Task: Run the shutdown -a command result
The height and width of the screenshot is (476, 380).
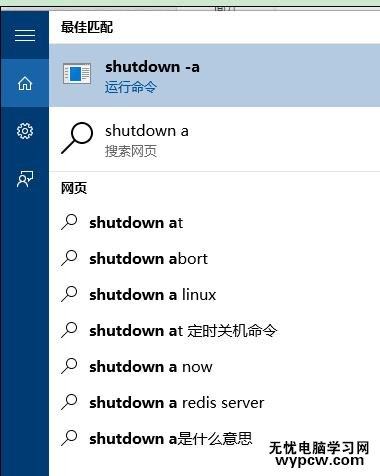Action: (x=215, y=75)
